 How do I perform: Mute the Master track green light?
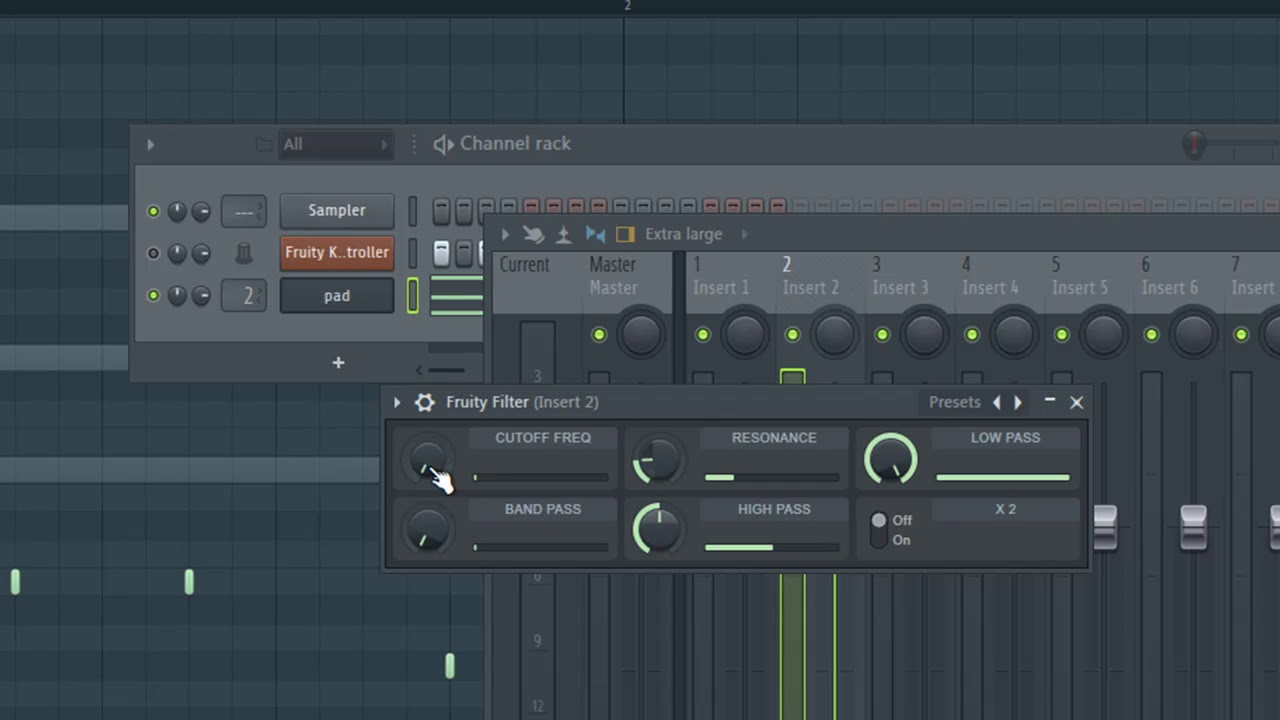tap(599, 335)
